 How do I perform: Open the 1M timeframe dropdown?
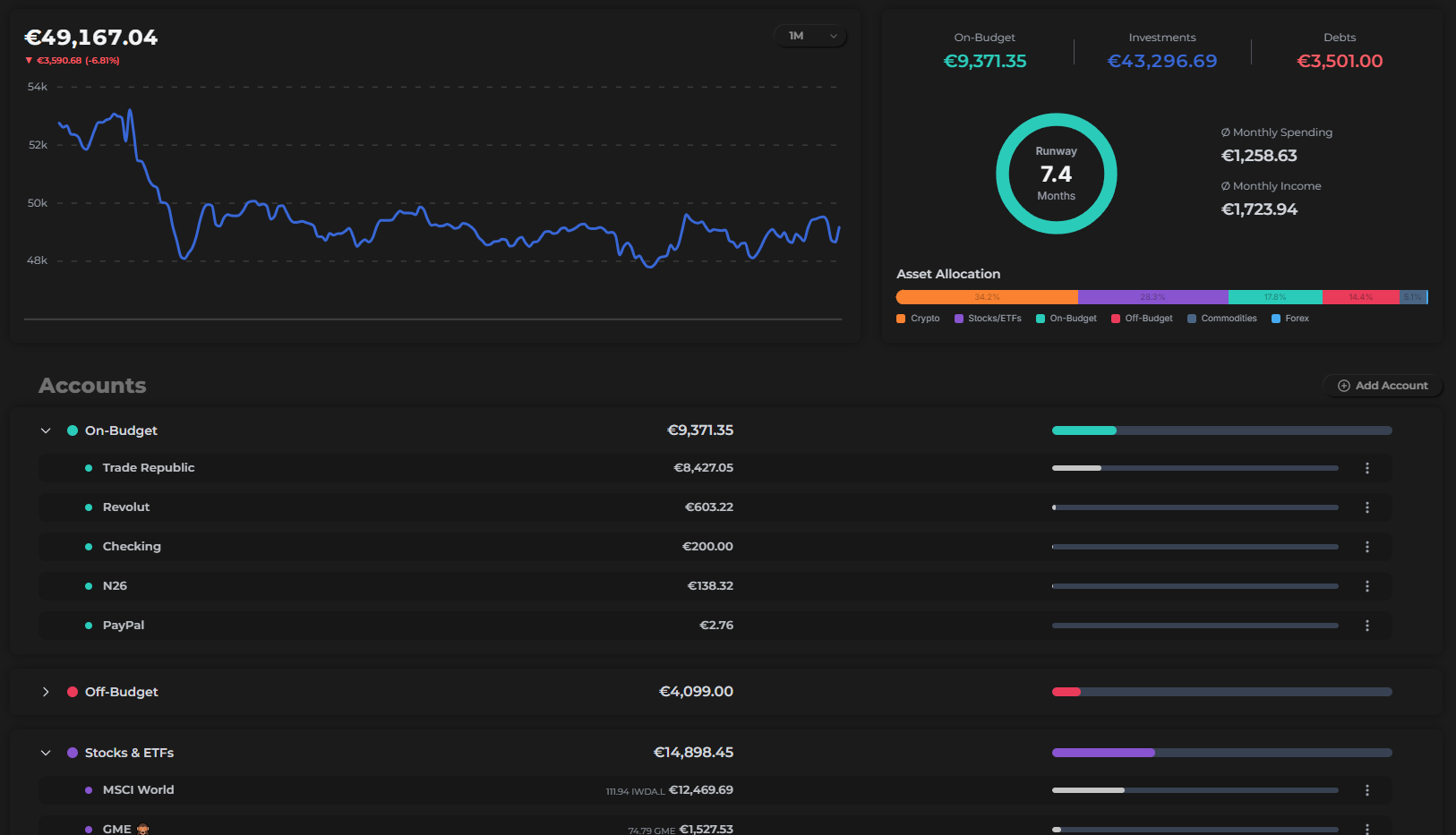809,35
